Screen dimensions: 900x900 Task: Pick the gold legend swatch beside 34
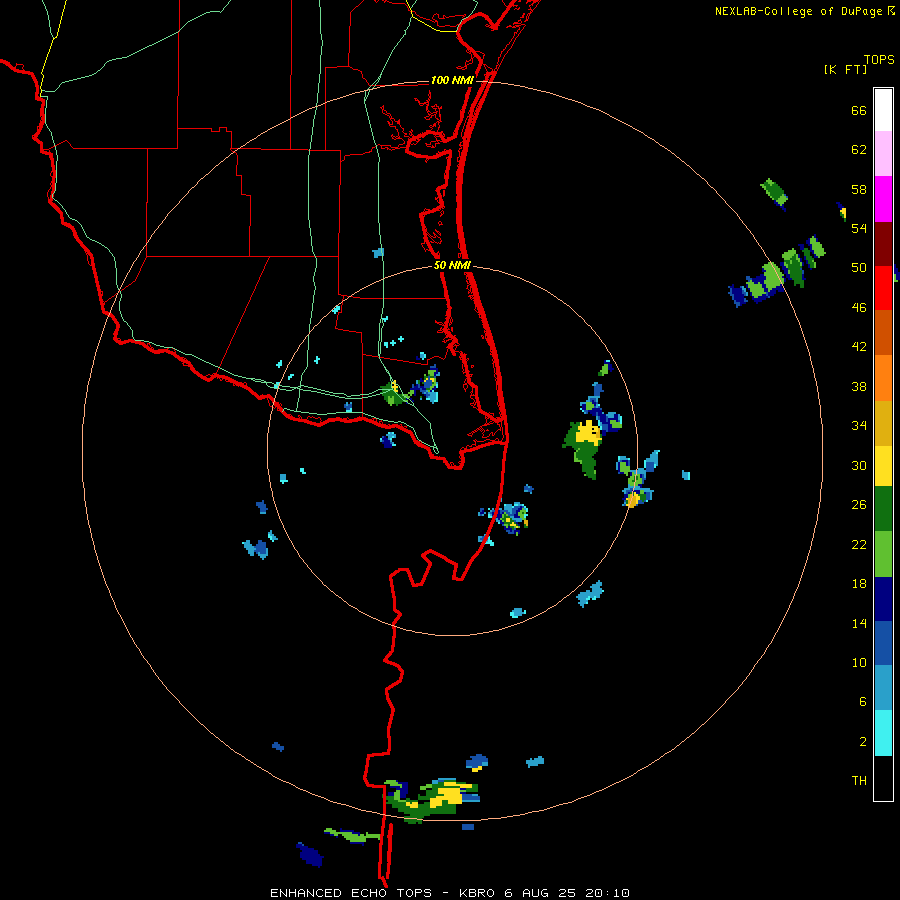click(x=883, y=423)
